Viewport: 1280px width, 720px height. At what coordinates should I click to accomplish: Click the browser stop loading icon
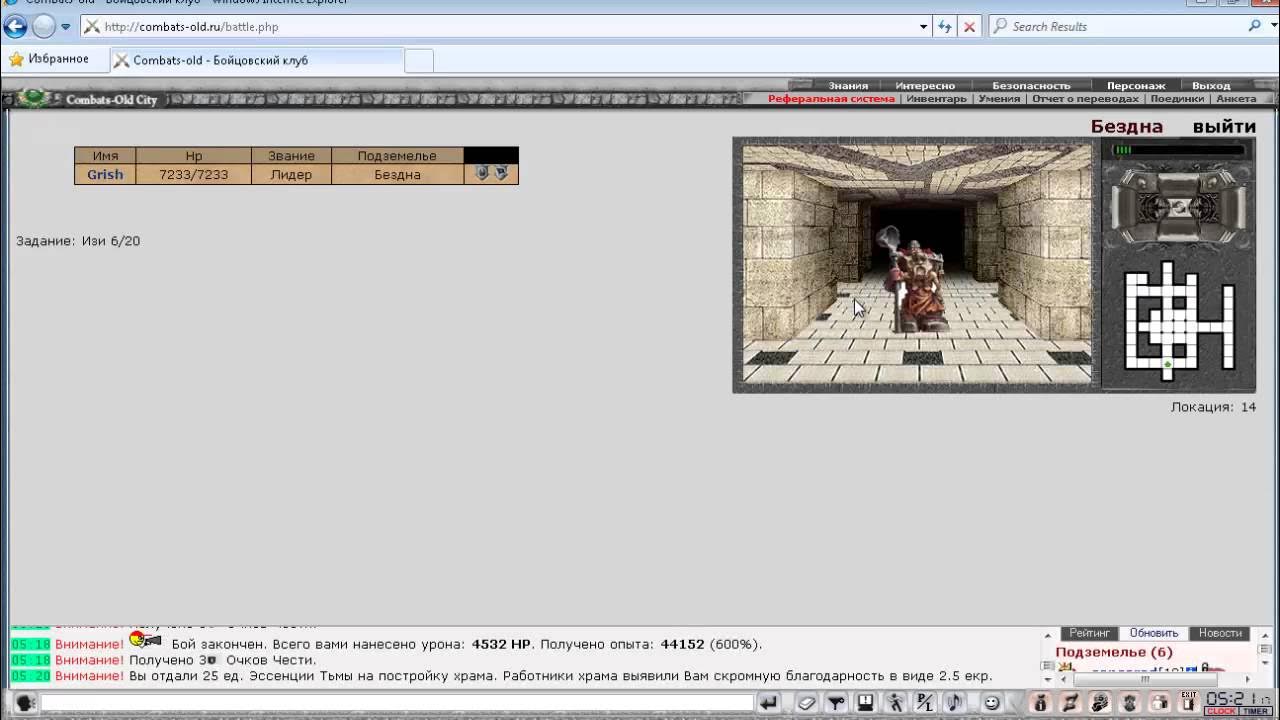click(969, 27)
